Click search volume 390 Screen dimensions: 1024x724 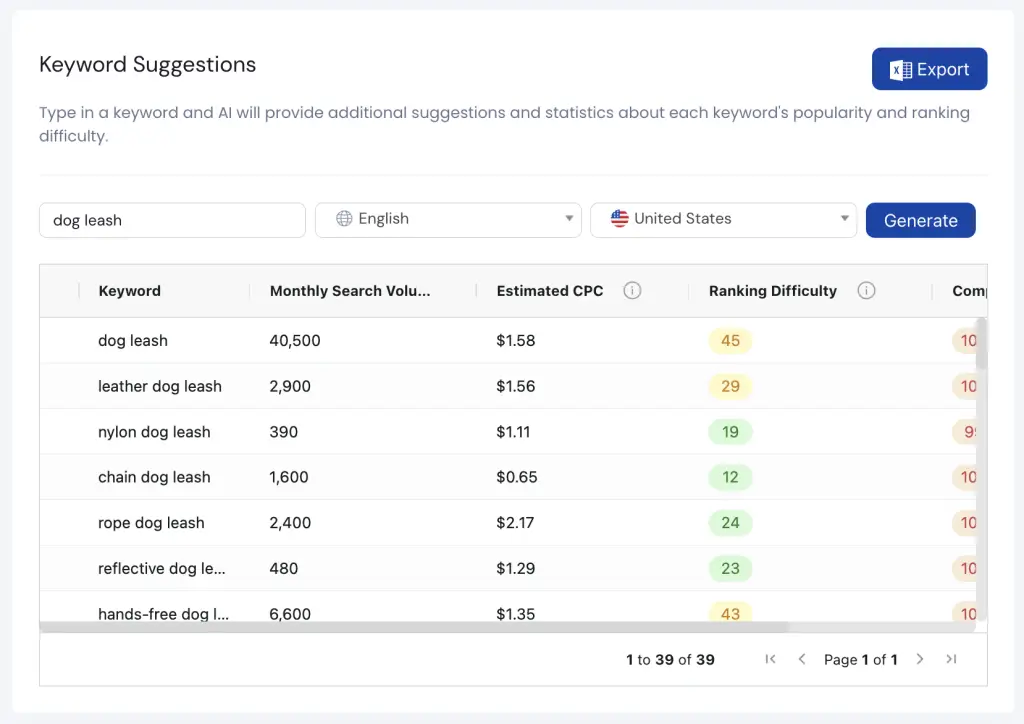[283, 432]
